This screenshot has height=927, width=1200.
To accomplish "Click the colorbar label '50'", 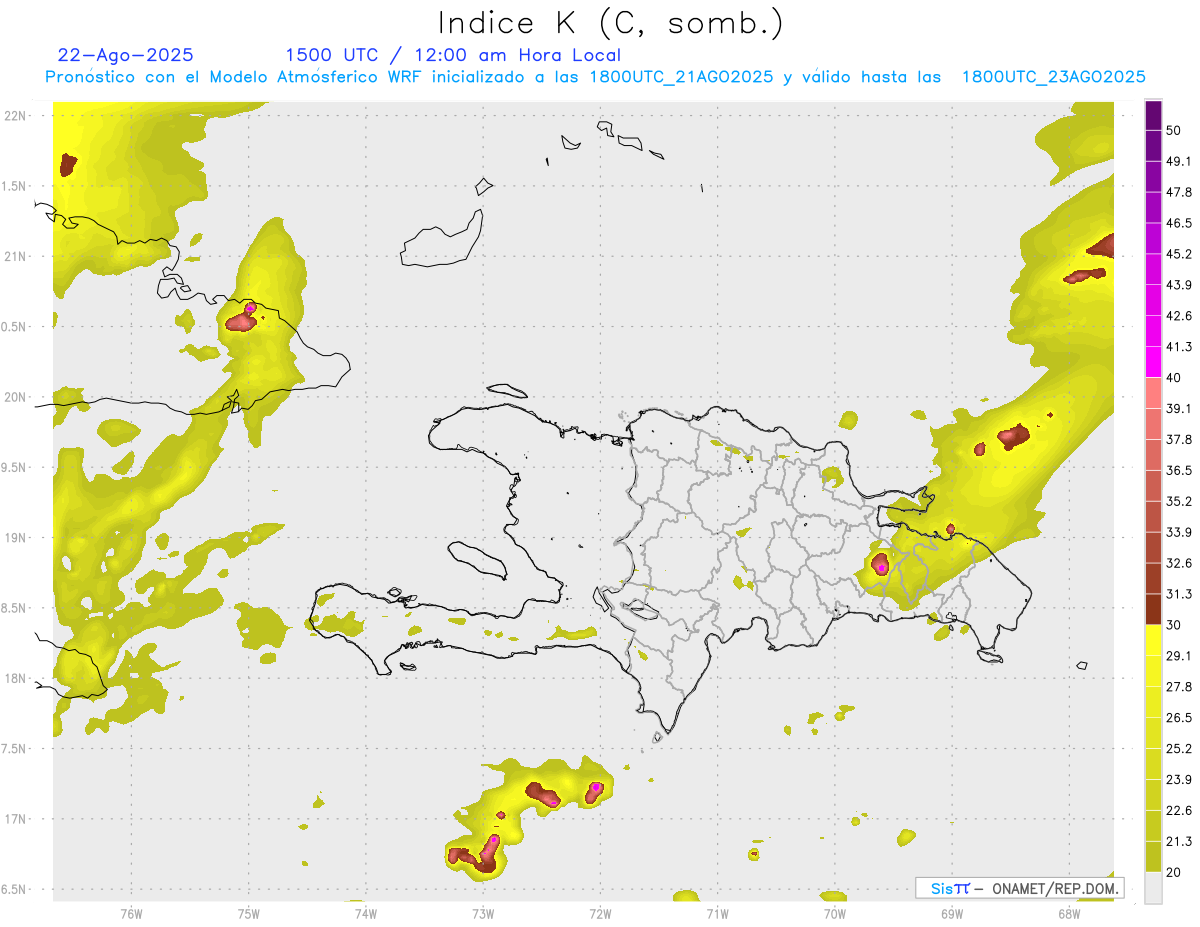I will pos(1174,130).
